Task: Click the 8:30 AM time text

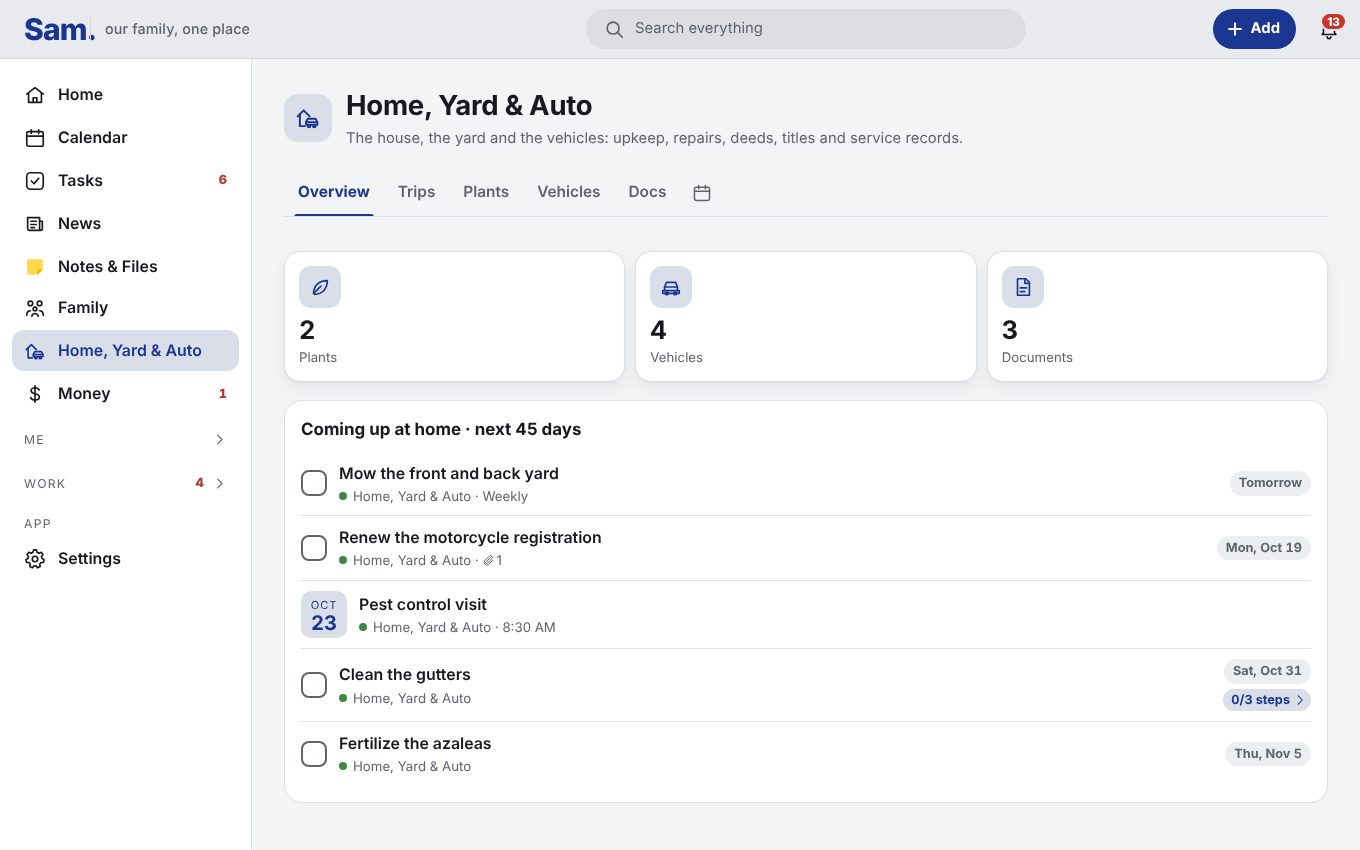Action: pyautogui.click(x=529, y=628)
